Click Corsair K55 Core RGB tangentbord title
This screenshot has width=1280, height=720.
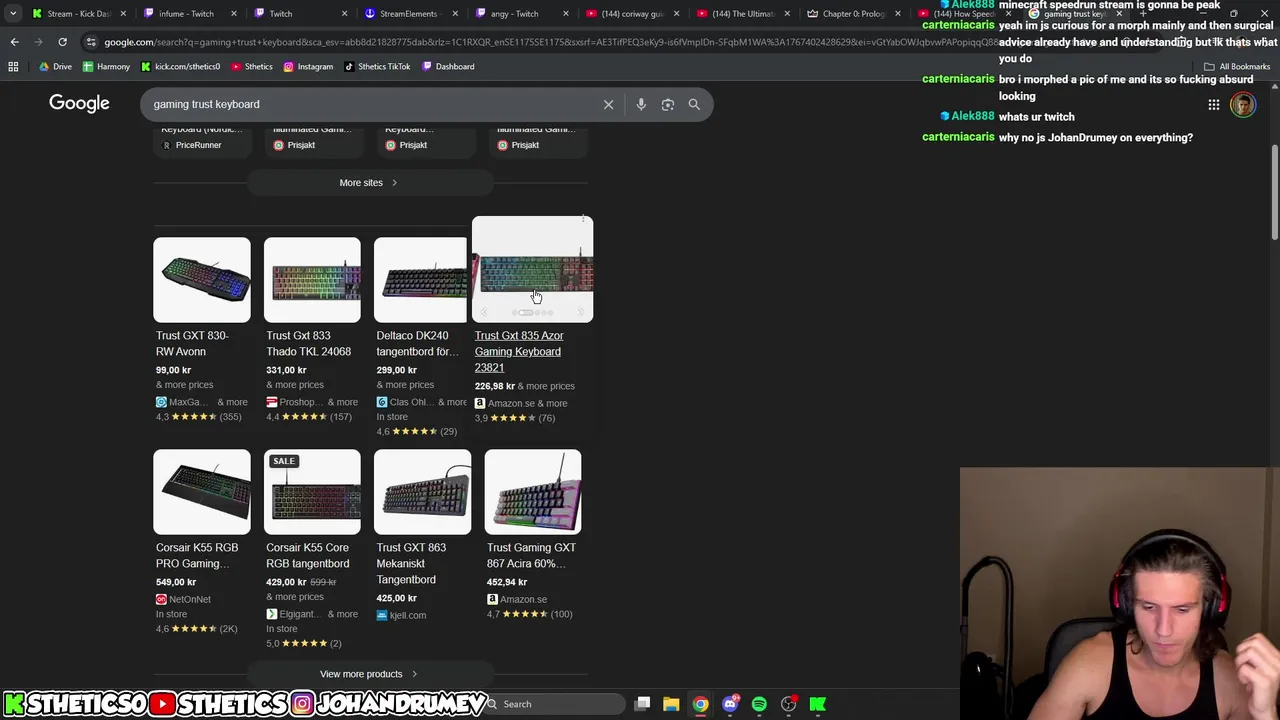click(307, 555)
